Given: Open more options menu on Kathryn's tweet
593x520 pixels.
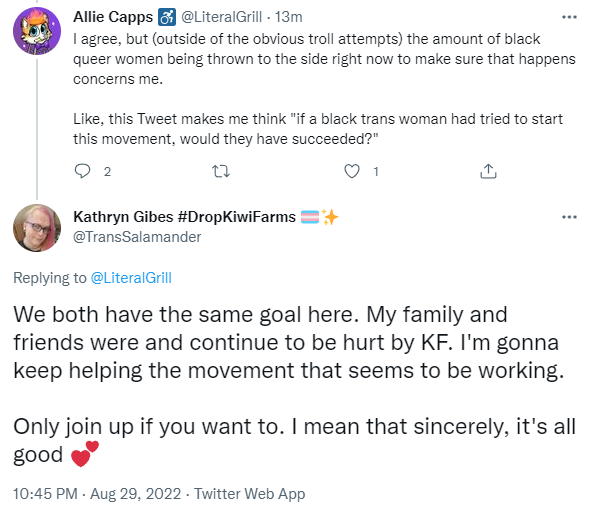Looking at the screenshot, I should point(569,217).
